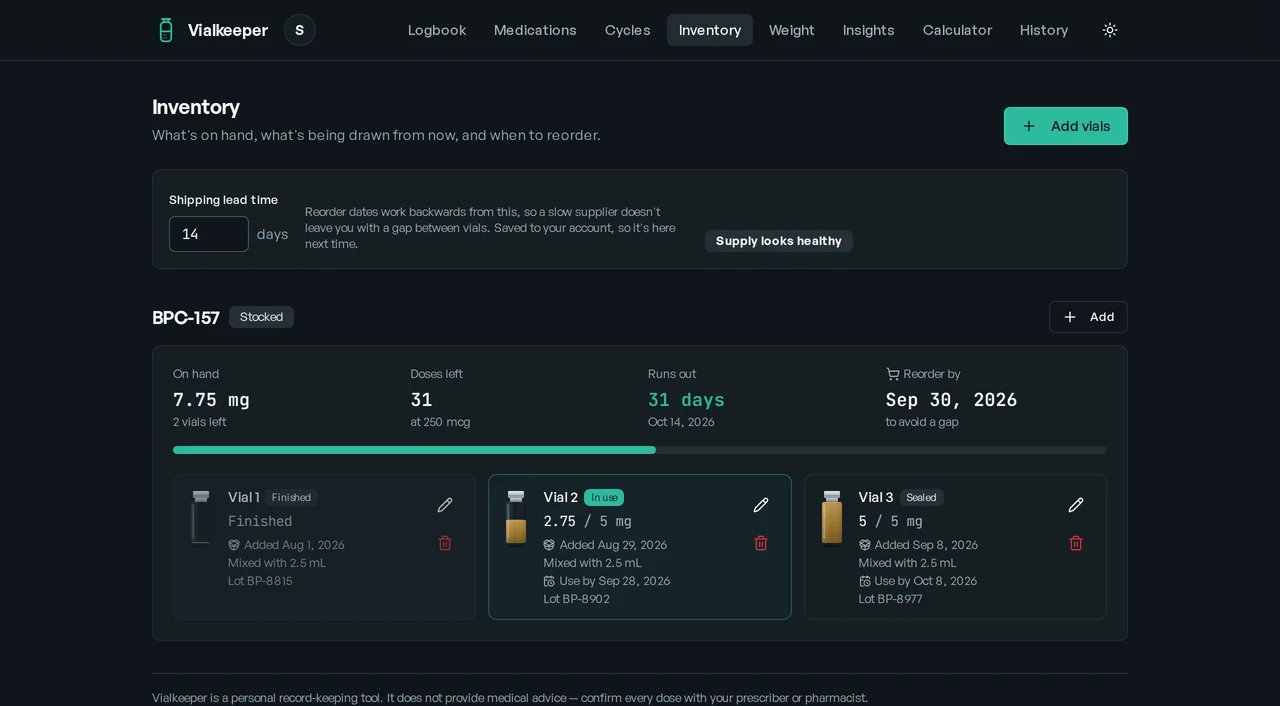Screen dimensions: 1280x706
Task: Click the Lot BP-8977 text
Action: 890,599
